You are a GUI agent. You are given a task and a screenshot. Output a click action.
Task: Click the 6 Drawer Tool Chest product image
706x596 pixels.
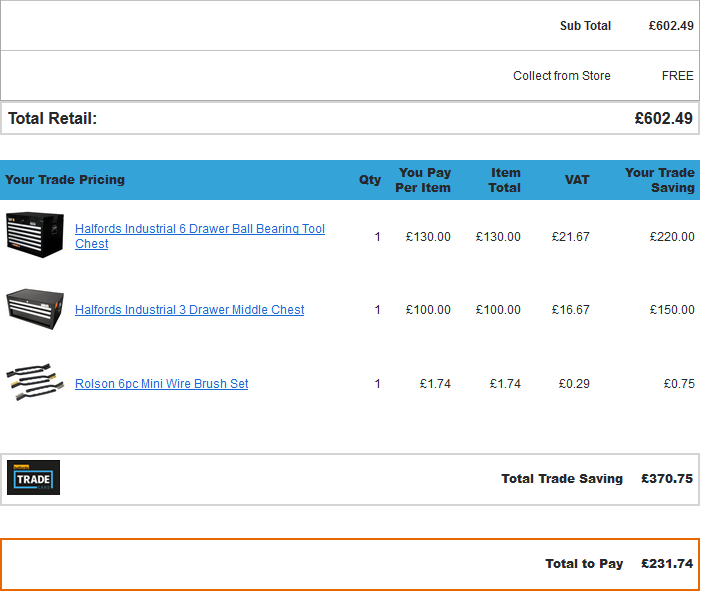(x=35, y=235)
